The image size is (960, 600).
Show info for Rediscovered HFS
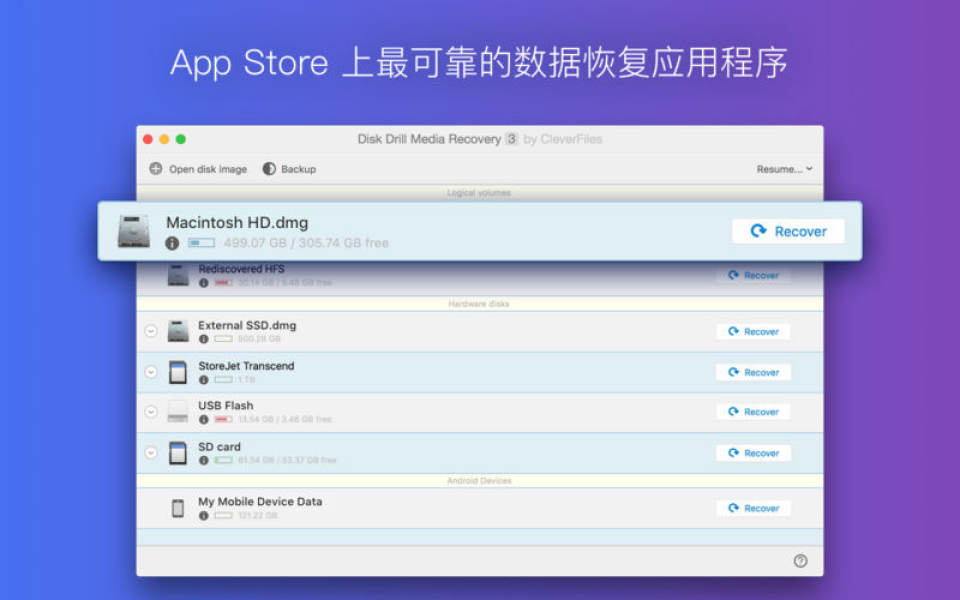click(204, 283)
